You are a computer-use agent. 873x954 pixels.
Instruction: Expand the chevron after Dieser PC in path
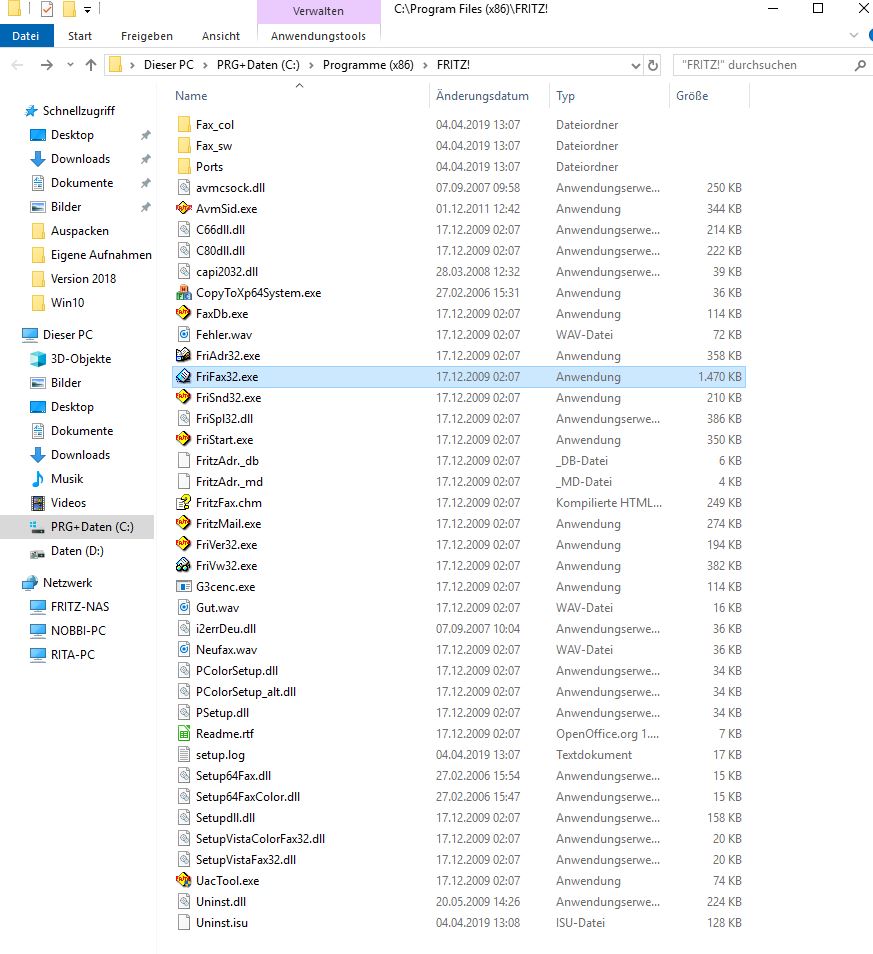pos(205,65)
